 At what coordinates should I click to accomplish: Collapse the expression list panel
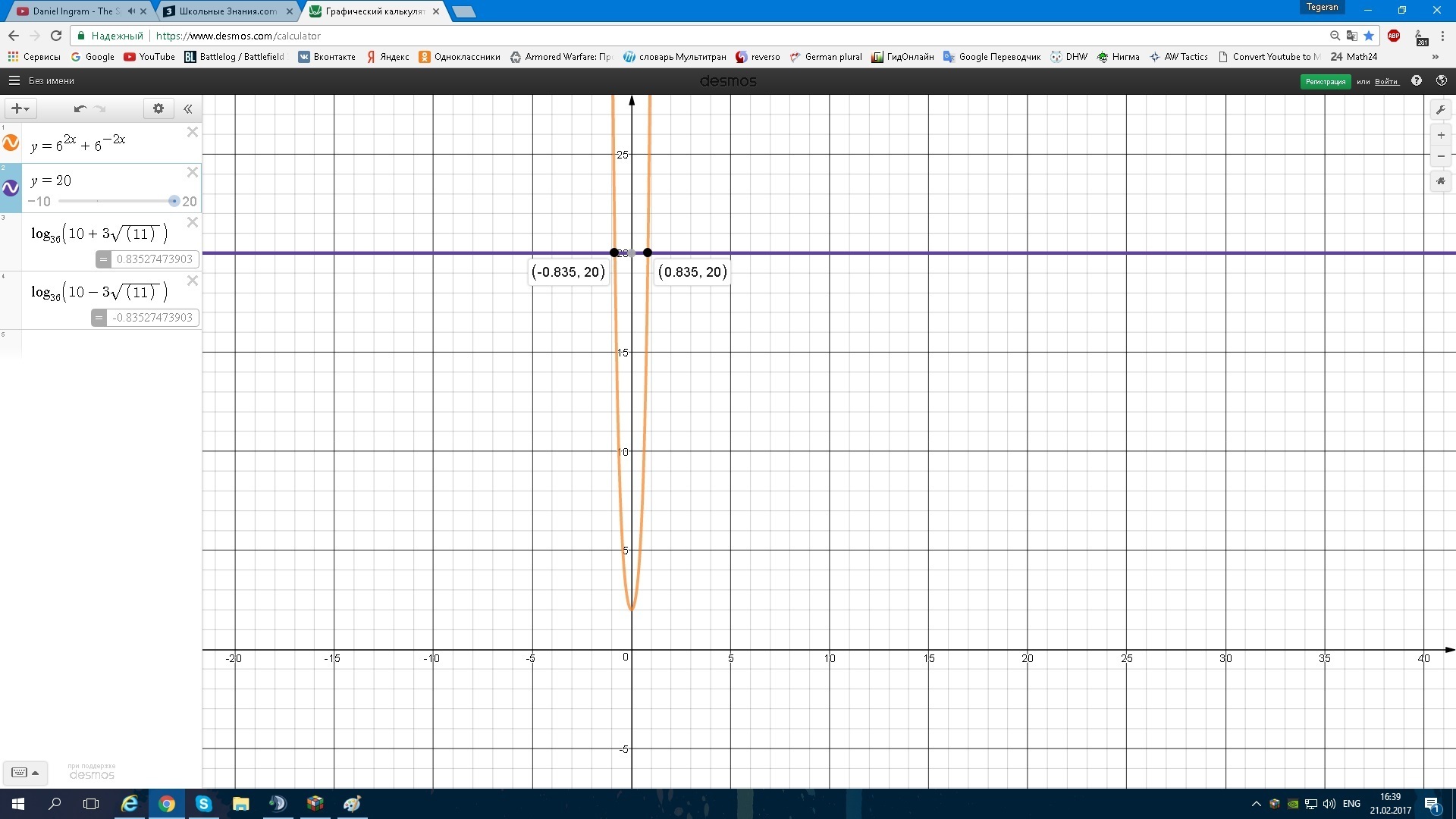[188, 108]
